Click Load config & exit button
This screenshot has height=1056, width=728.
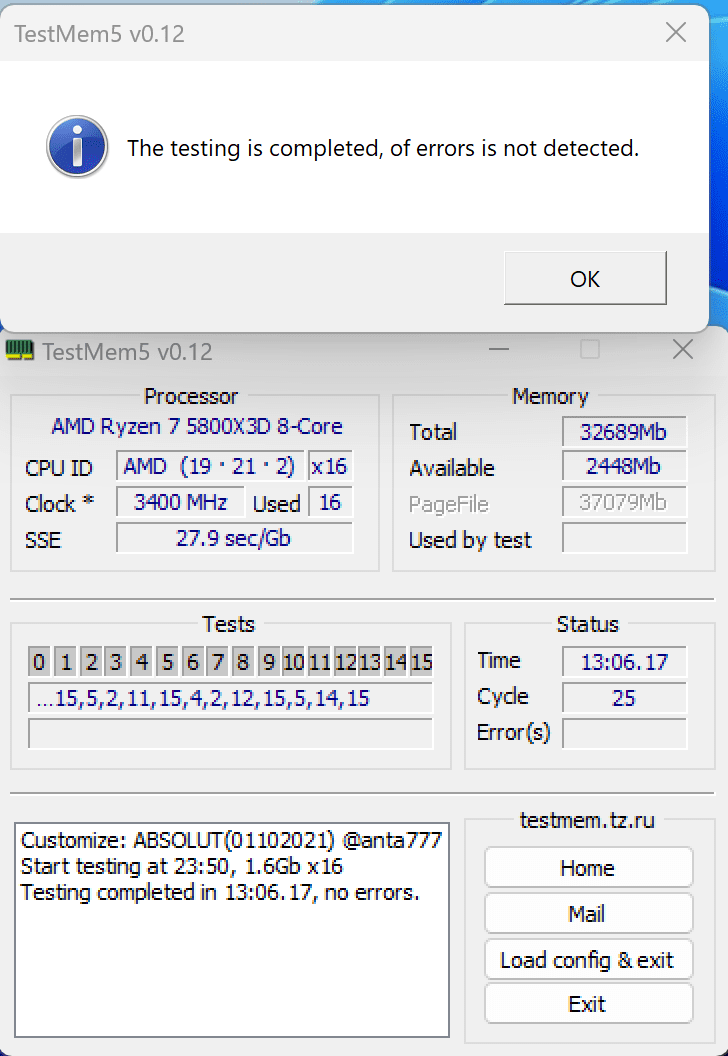[x=588, y=959]
